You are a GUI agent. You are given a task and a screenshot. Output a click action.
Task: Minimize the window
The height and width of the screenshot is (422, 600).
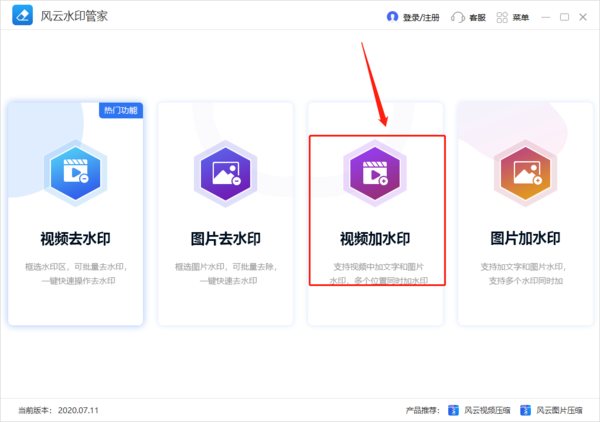point(546,17)
